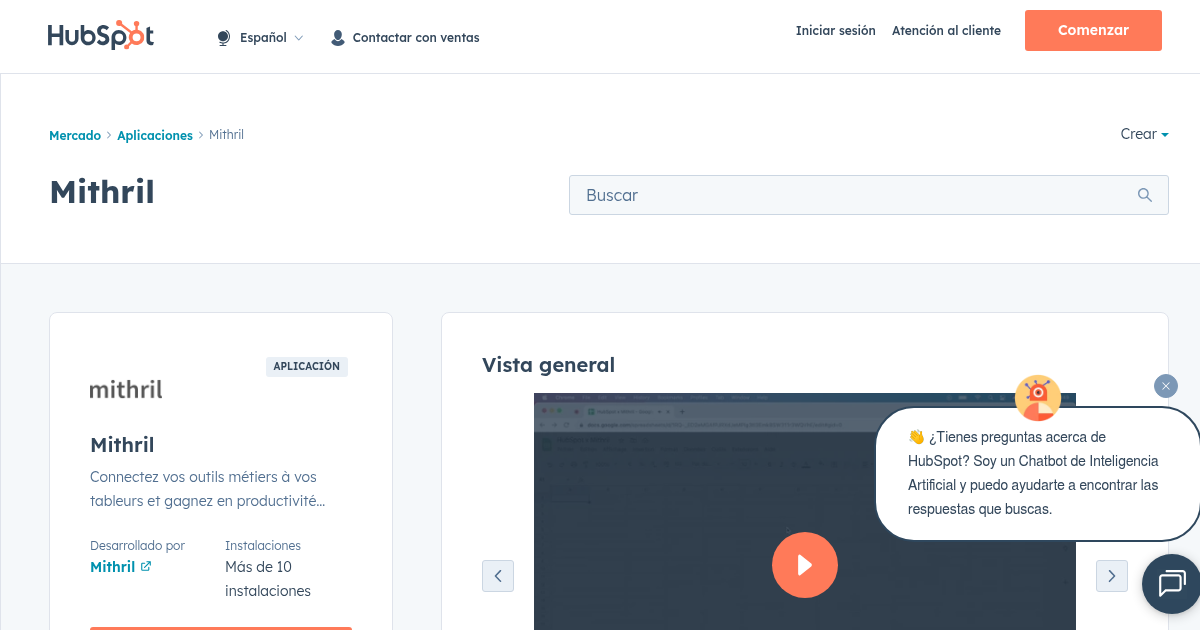Click the external link icon beside Mithril developer
Viewport: 1200px width, 630px height.
tap(145, 566)
